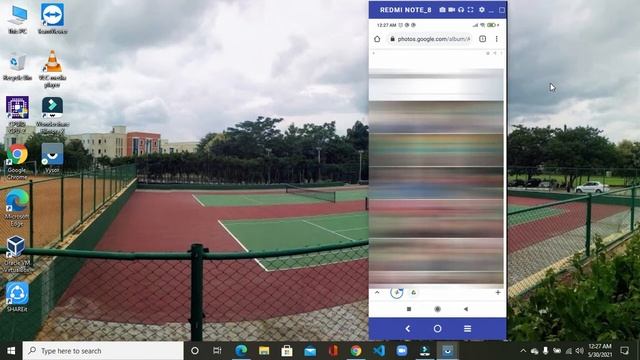Open Zoom from taskbar

point(402,351)
